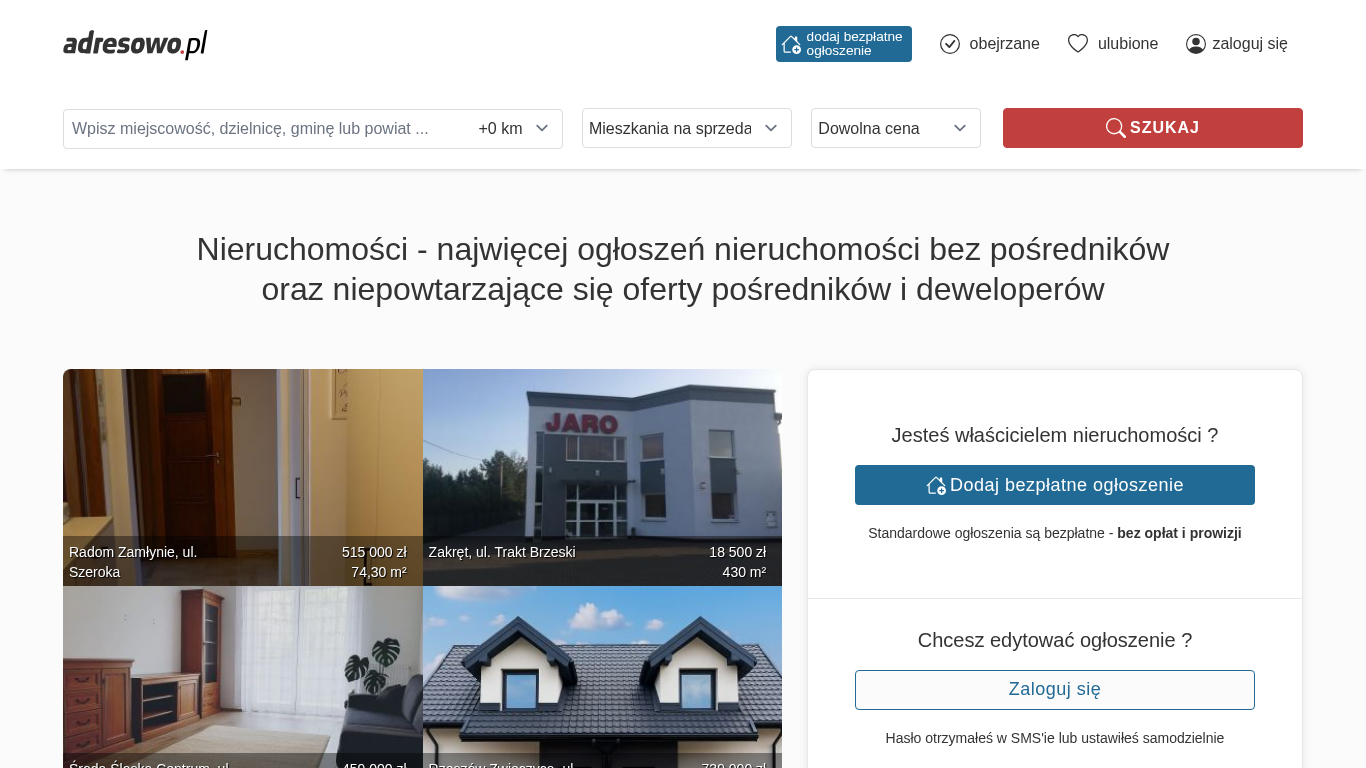Open the obejrzane viewed listings link
This screenshot has height=768, width=1366.
pos(990,44)
